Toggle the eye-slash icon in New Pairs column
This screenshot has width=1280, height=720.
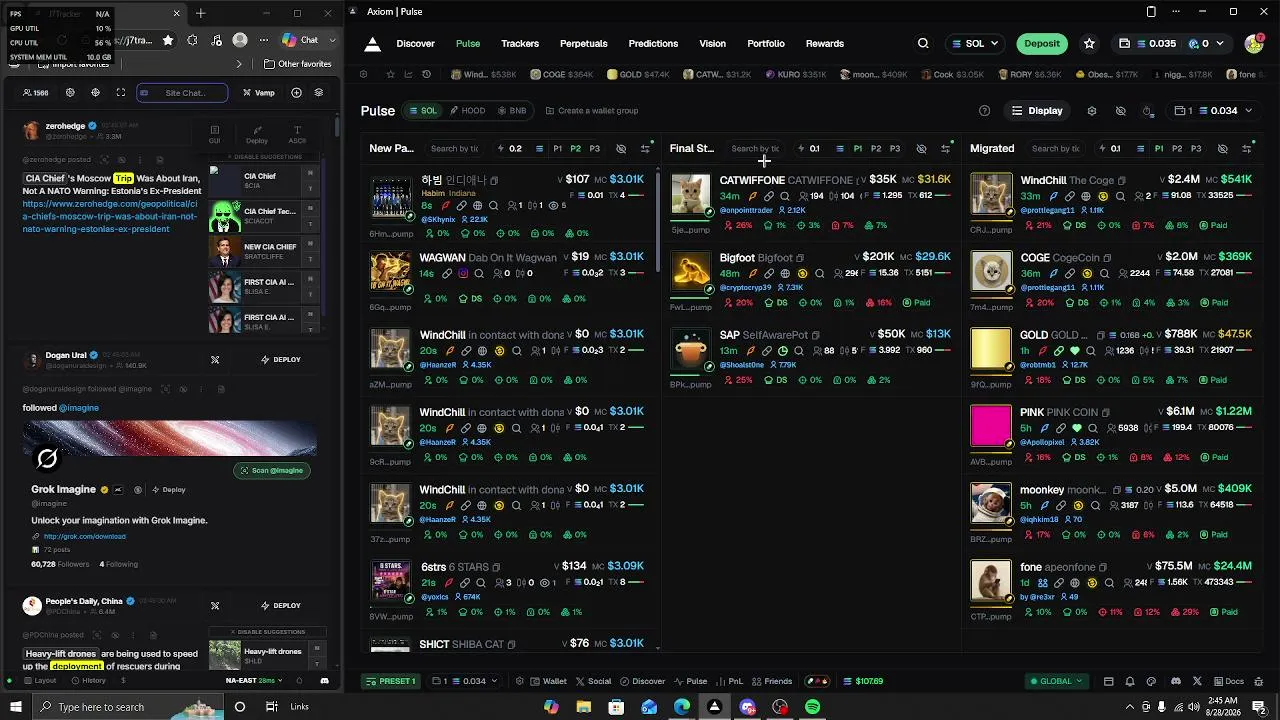(x=621, y=149)
